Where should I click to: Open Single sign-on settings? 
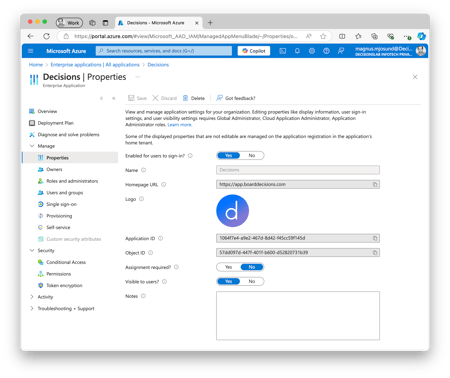pyautogui.click(x=61, y=204)
